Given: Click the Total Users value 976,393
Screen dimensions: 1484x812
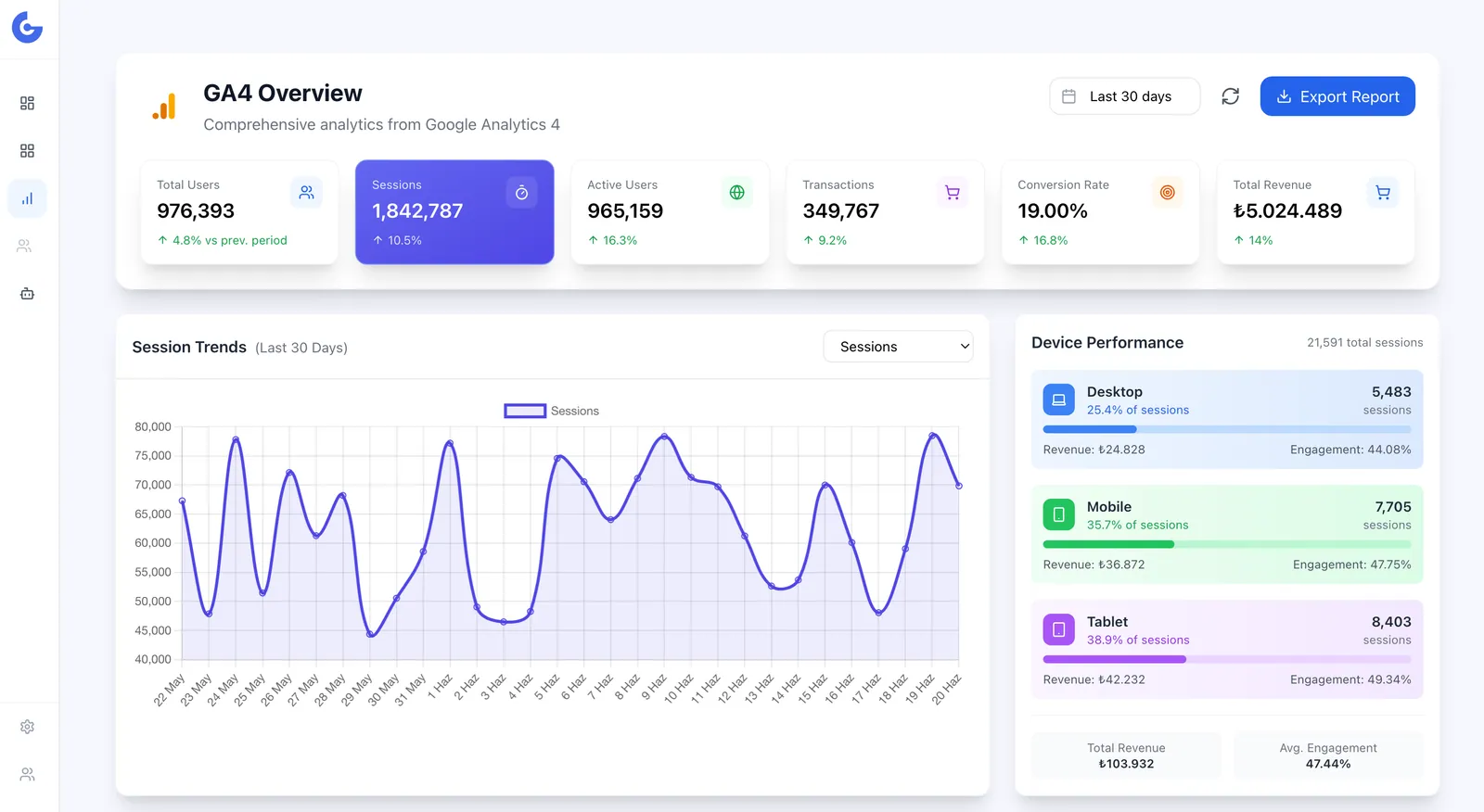Looking at the screenshot, I should pyautogui.click(x=196, y=211).
